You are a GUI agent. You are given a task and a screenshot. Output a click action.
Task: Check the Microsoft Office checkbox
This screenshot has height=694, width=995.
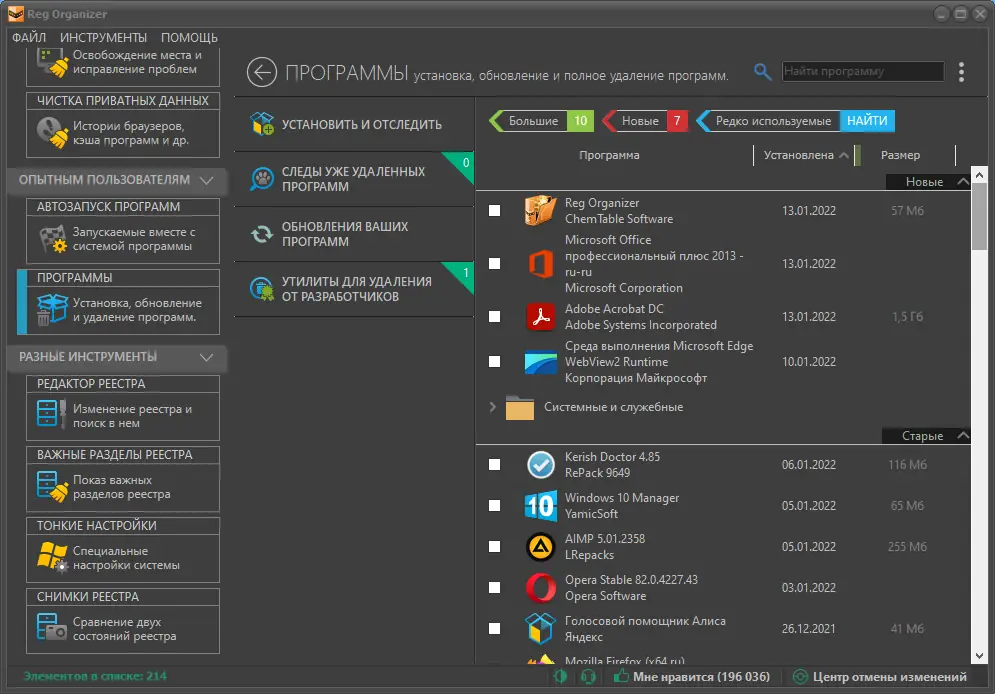(x=494, y=263)
